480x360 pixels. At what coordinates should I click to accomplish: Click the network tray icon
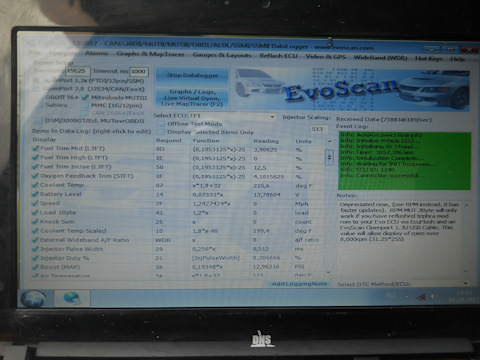(x=422, y=296)
